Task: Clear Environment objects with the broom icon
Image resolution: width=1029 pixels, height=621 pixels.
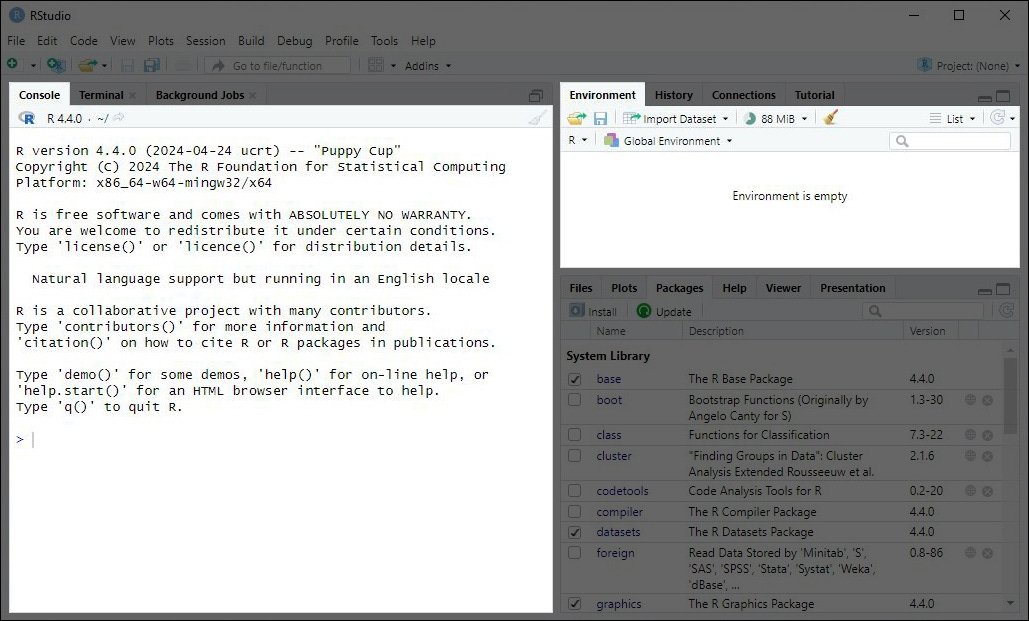Action: [x=830, y=118]
